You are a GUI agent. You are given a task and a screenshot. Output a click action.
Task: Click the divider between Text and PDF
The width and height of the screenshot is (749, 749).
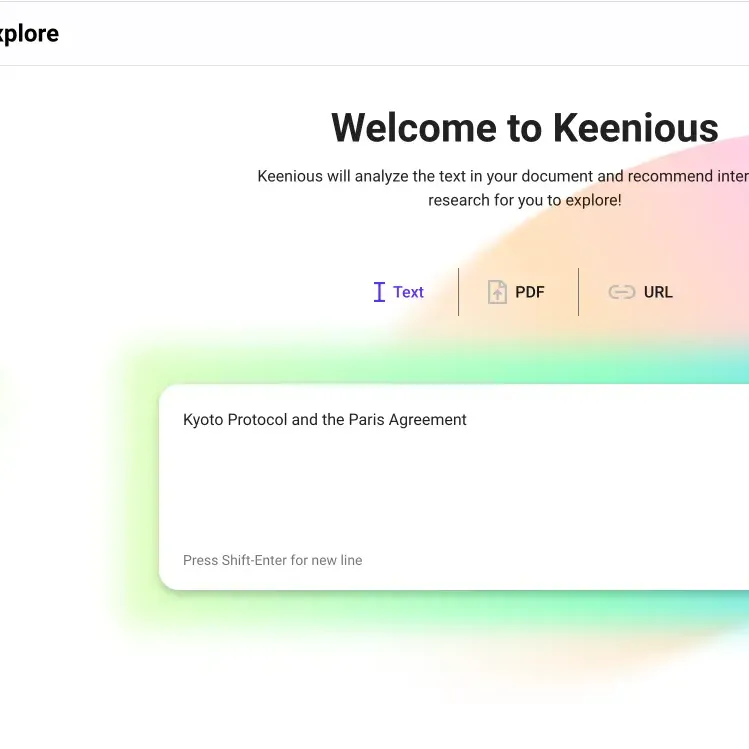[459, 292]
